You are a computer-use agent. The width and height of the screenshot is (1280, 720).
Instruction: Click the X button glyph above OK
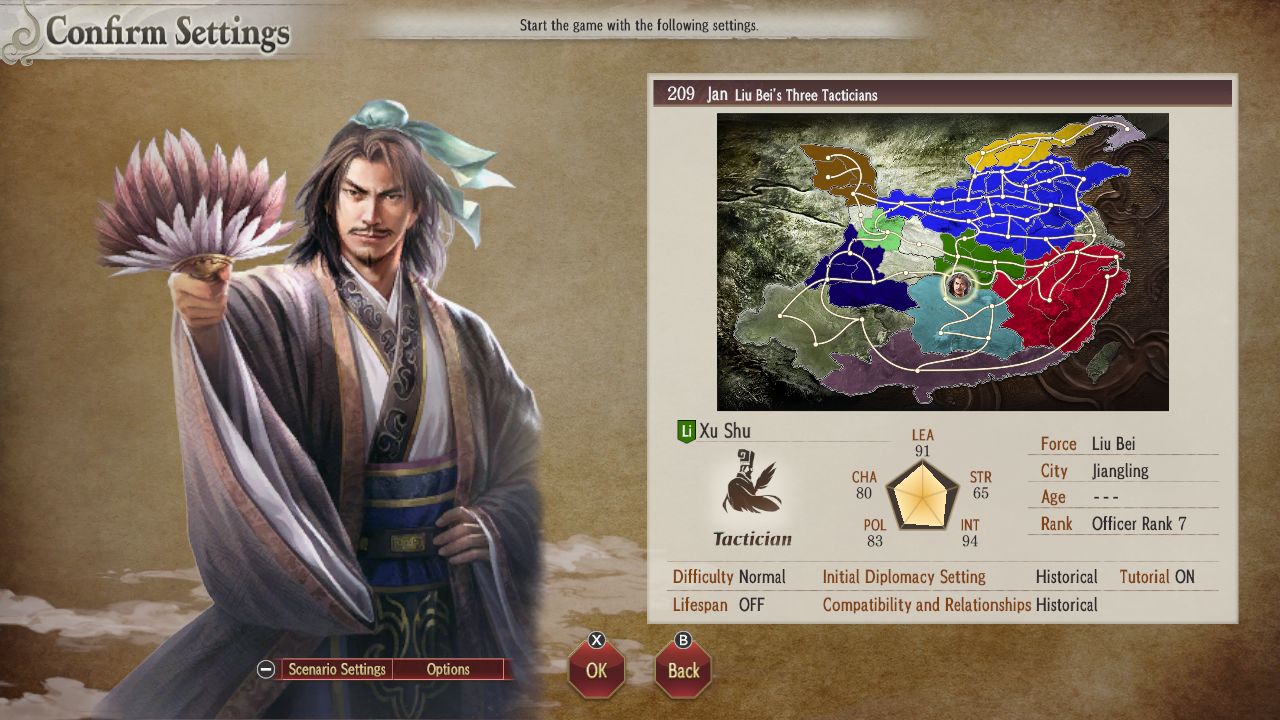click(597, 640)
